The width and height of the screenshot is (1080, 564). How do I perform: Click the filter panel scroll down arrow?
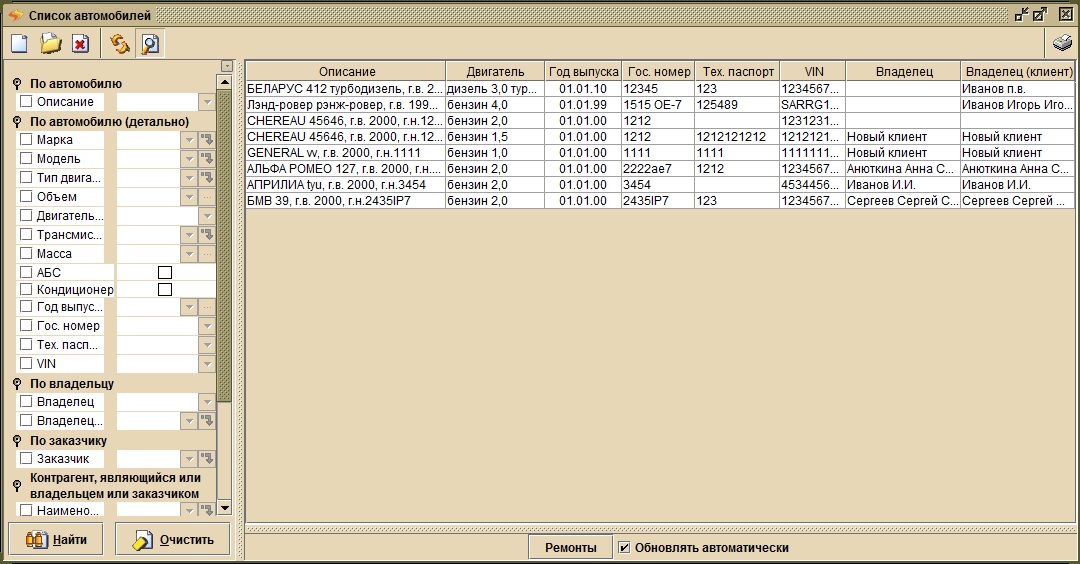[224, 509]
